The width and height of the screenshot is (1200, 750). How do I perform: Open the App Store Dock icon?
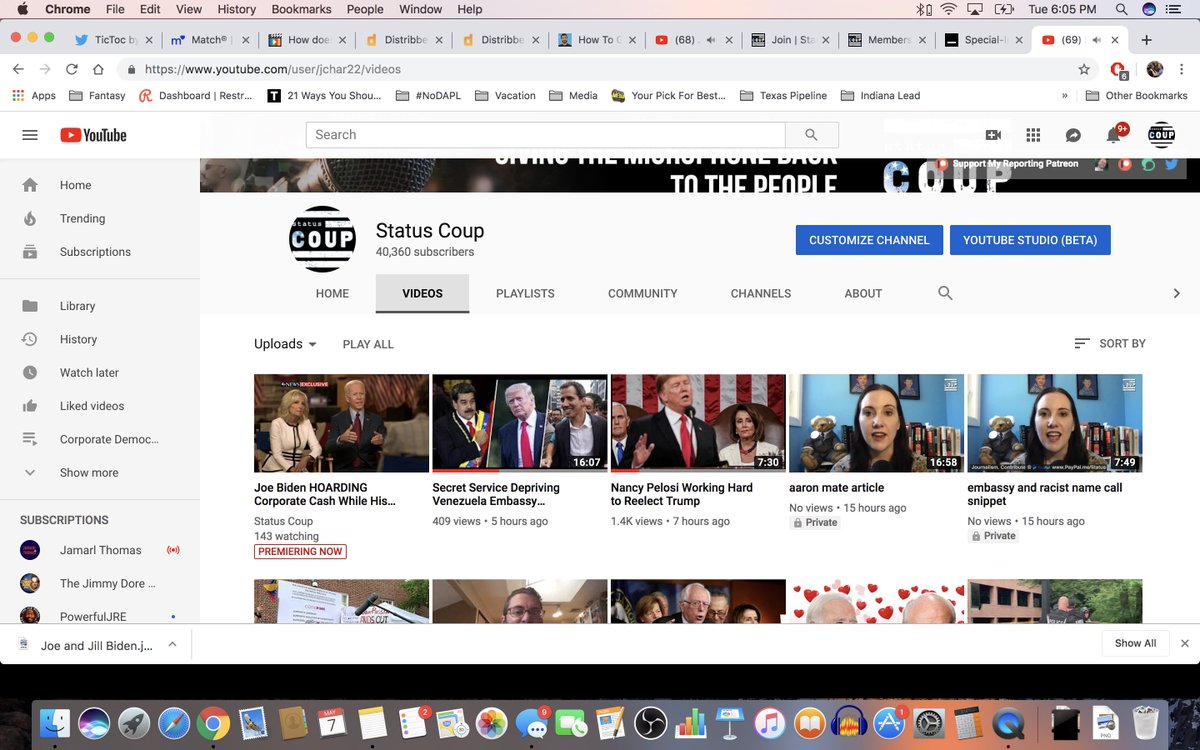coord(889,723)
